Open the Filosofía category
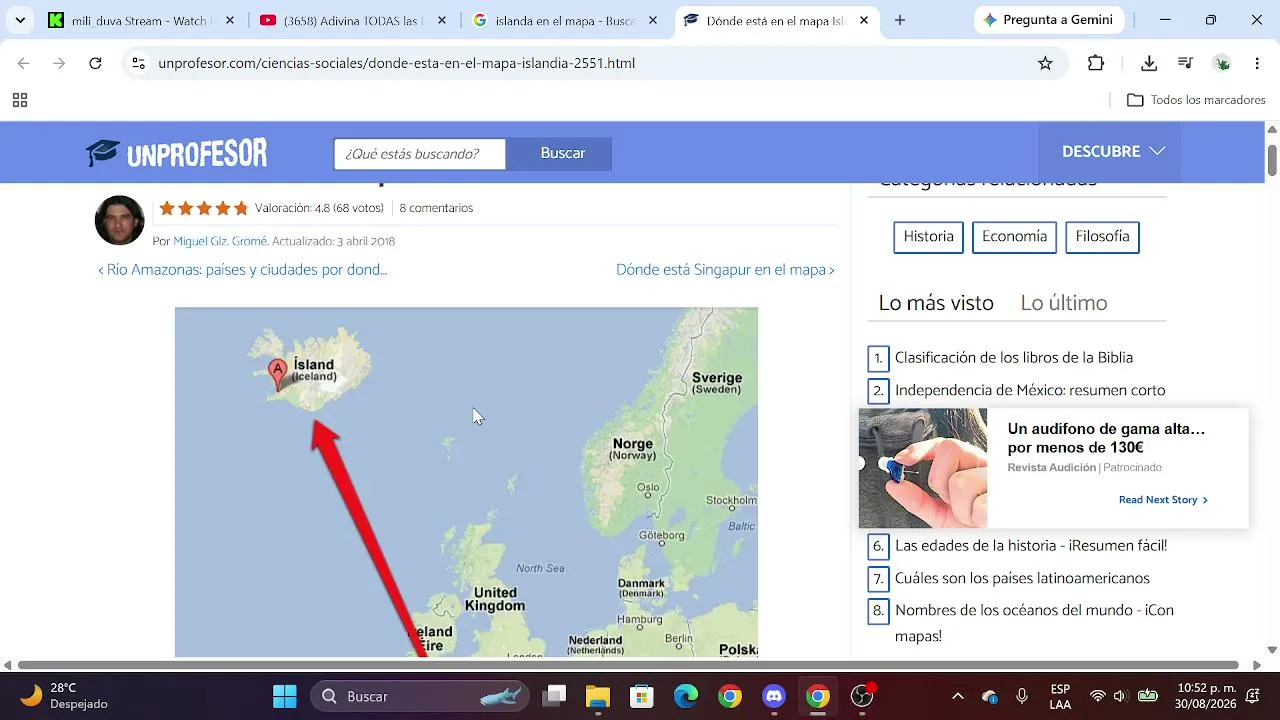The image size is (1280, 720). click(x=1102, y=237)
